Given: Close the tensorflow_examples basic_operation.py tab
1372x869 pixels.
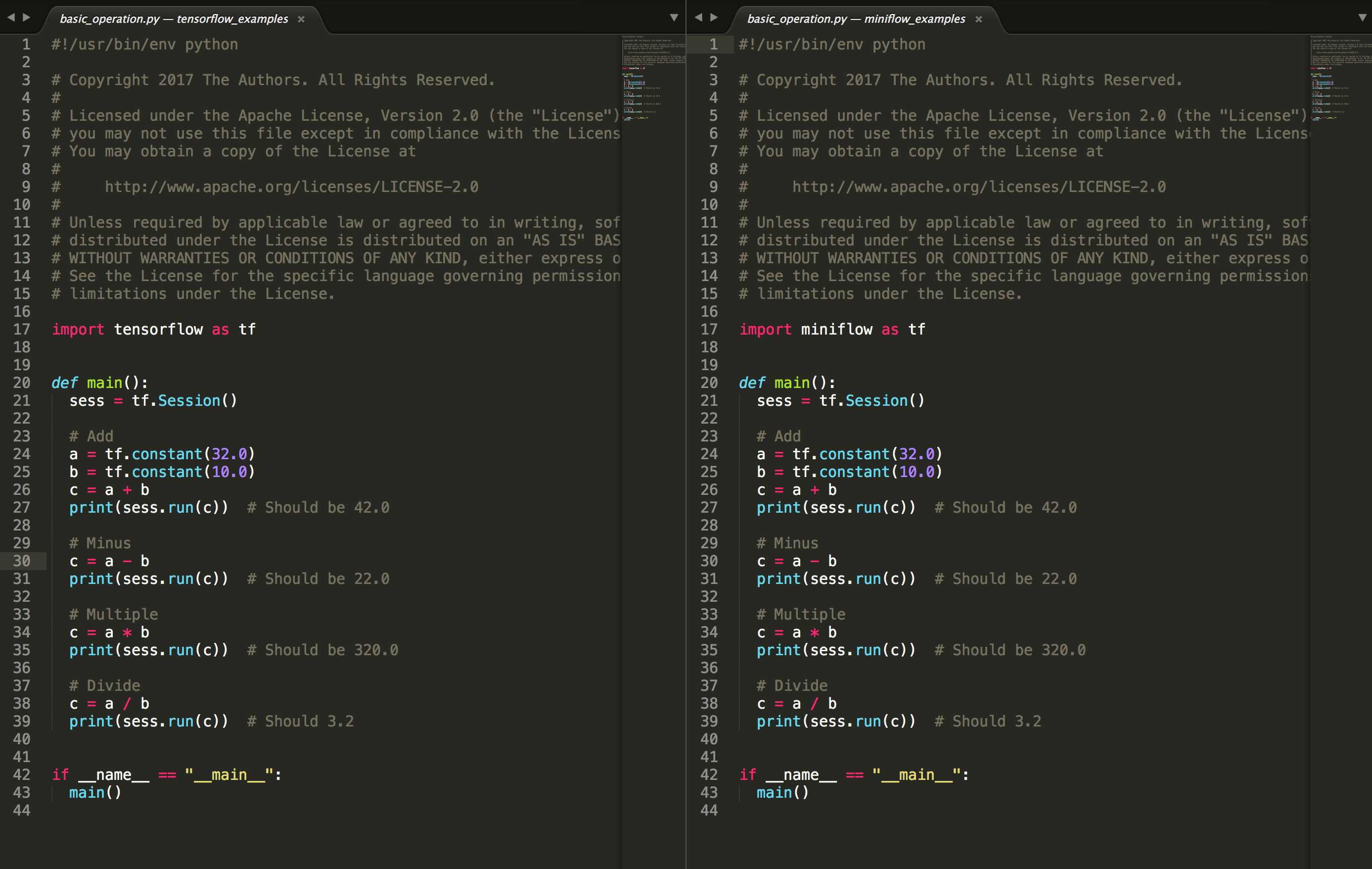Looking at the screenshot, I should [x=301, y=19].
